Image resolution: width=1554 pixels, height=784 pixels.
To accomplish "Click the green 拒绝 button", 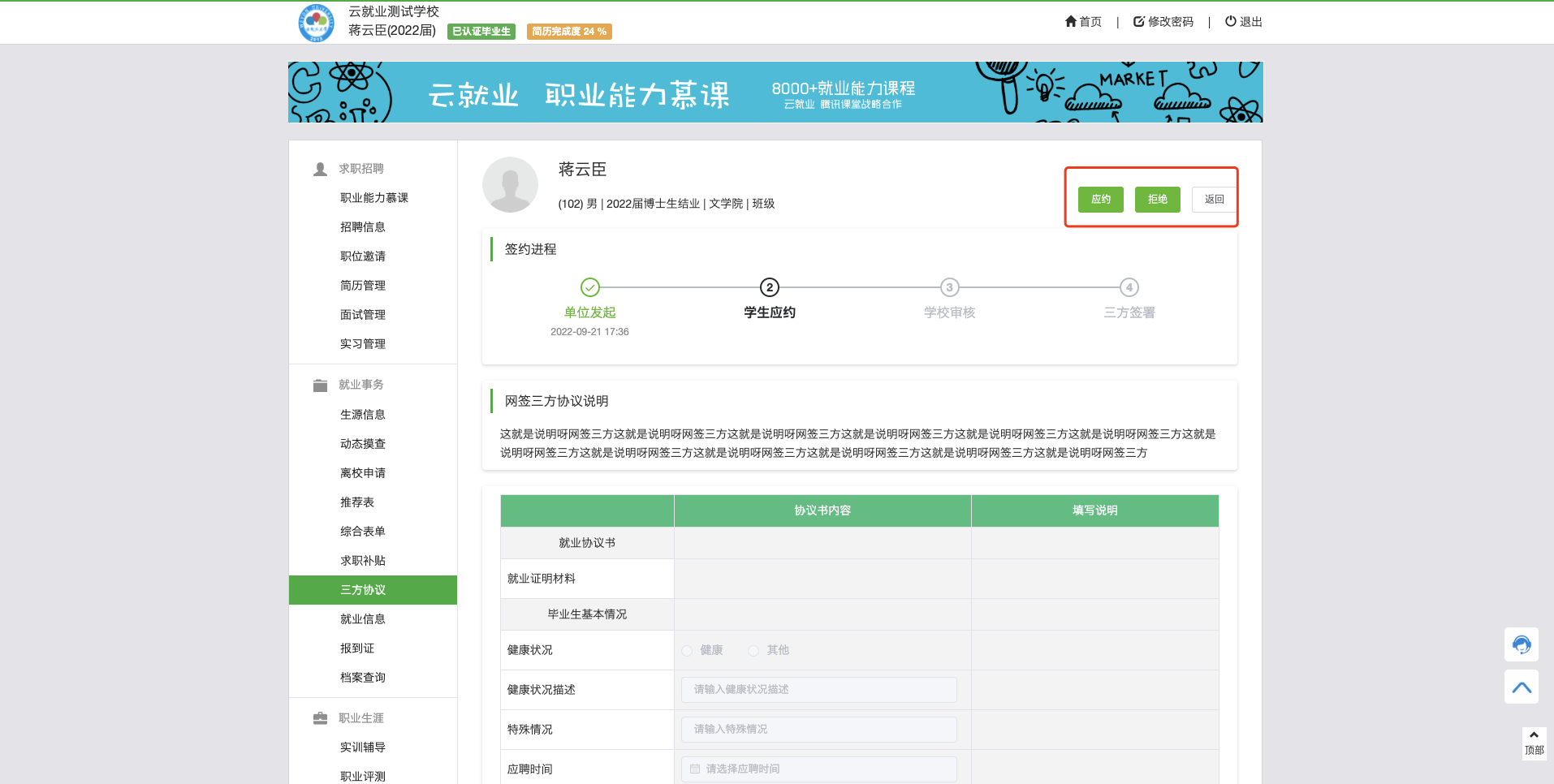I will coord(1157,200).
